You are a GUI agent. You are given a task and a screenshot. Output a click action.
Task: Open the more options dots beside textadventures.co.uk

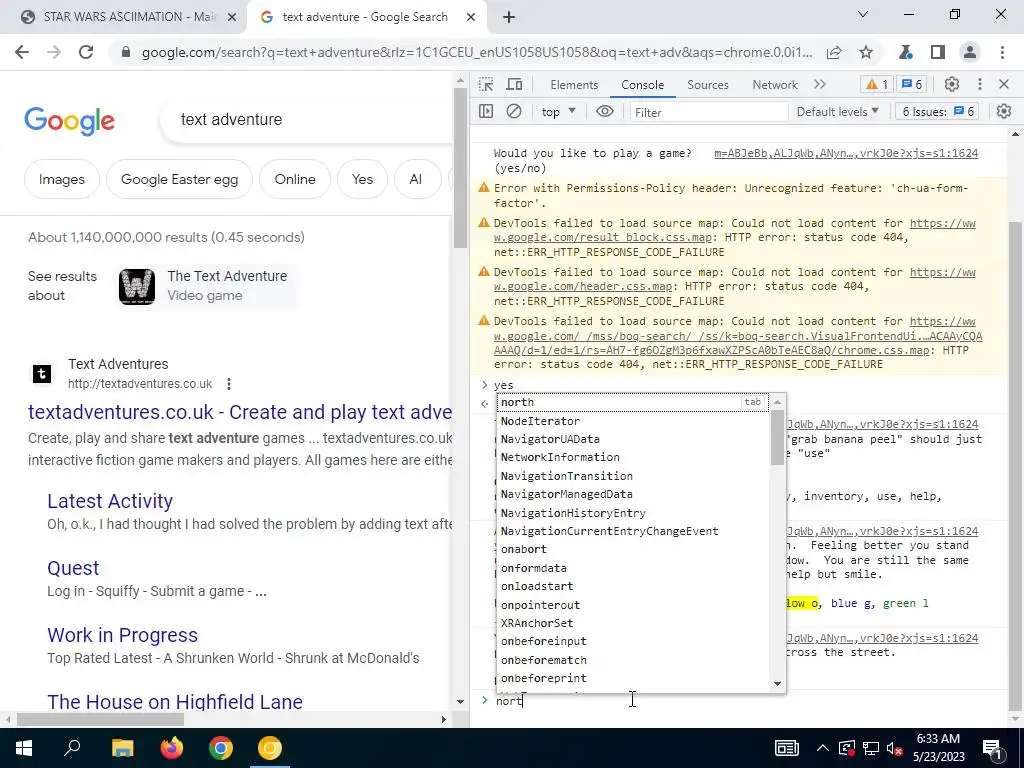229,384
